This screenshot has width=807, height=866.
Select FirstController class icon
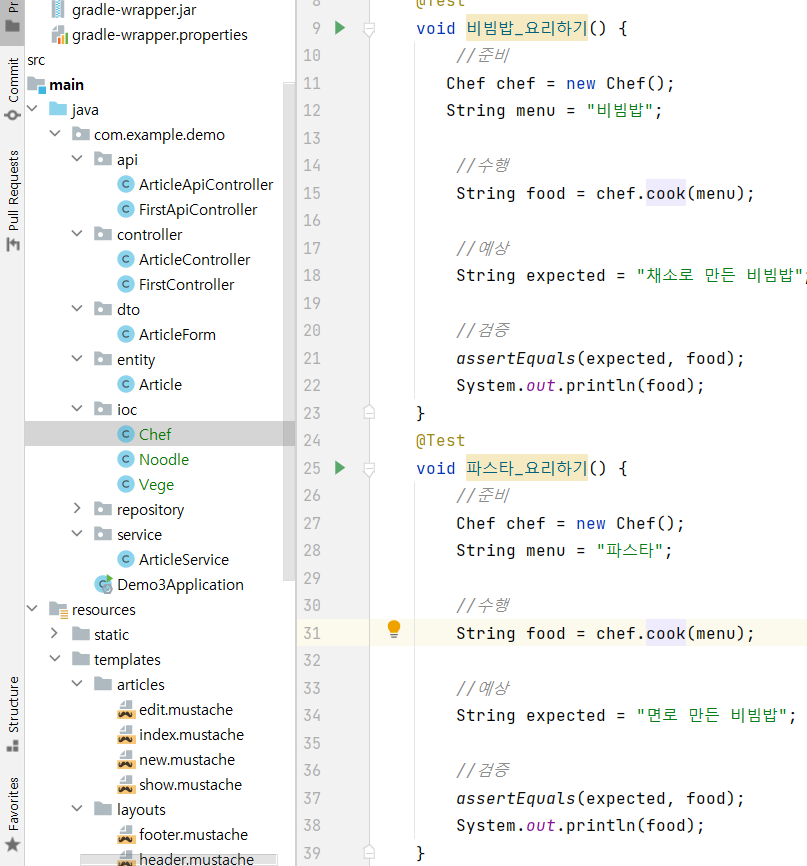126,284
